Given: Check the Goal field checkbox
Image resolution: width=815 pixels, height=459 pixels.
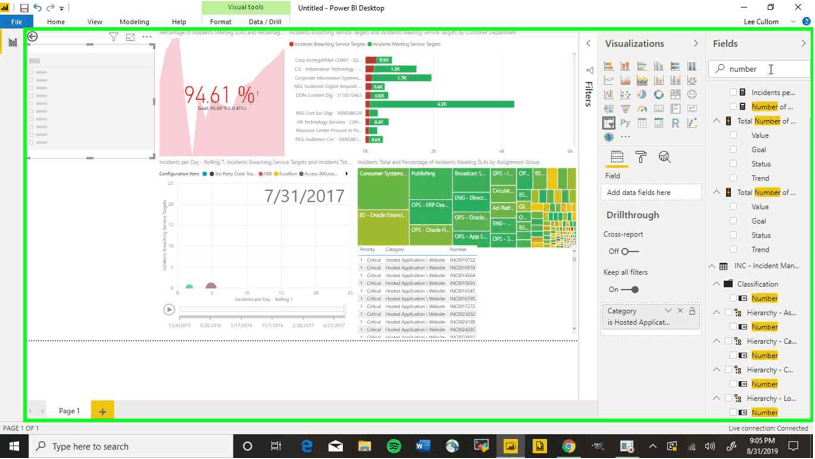Looking at the screenshot, I should click(733, 150).
